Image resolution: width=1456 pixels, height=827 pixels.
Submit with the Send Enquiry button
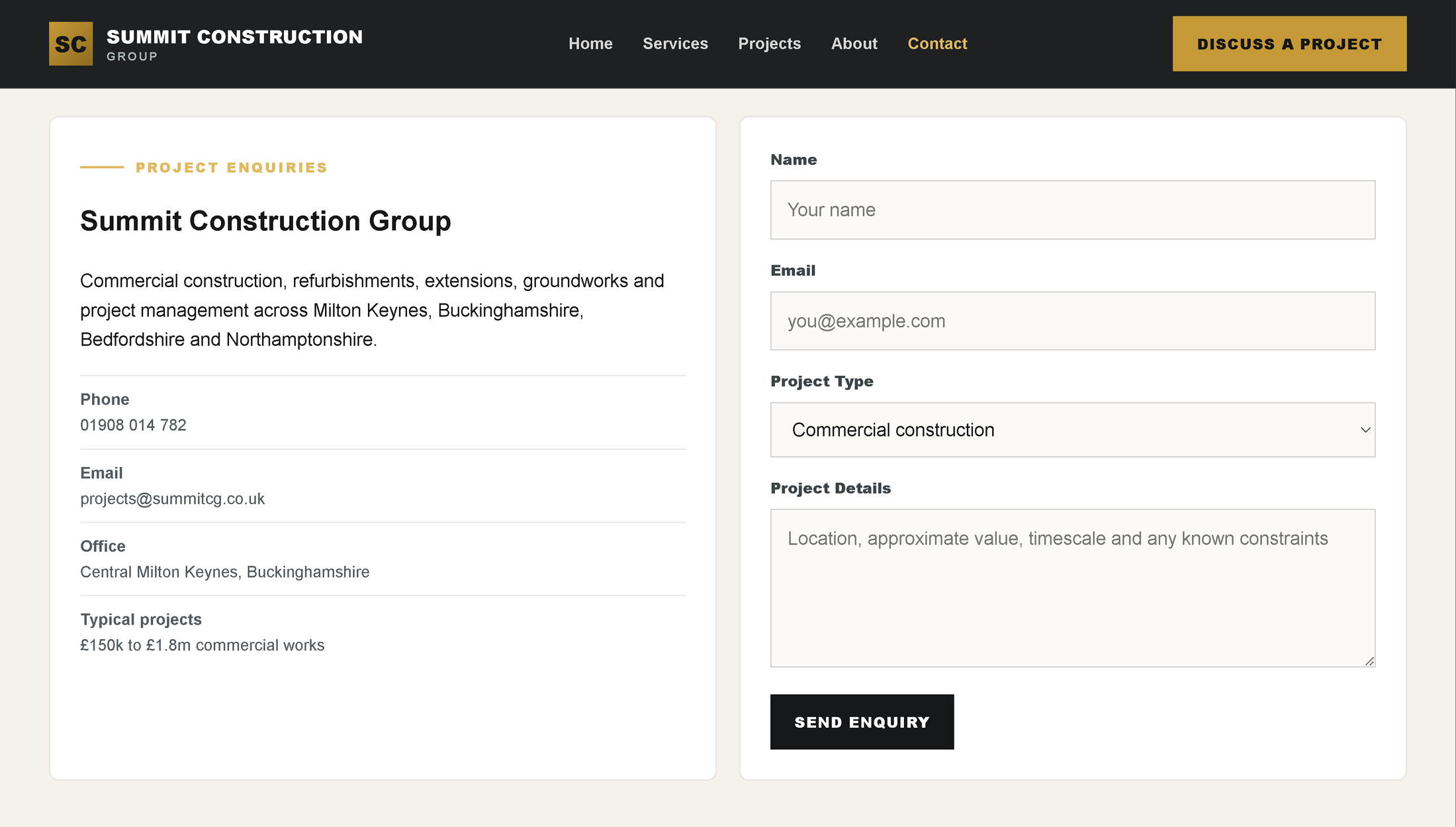pos(862,722)
